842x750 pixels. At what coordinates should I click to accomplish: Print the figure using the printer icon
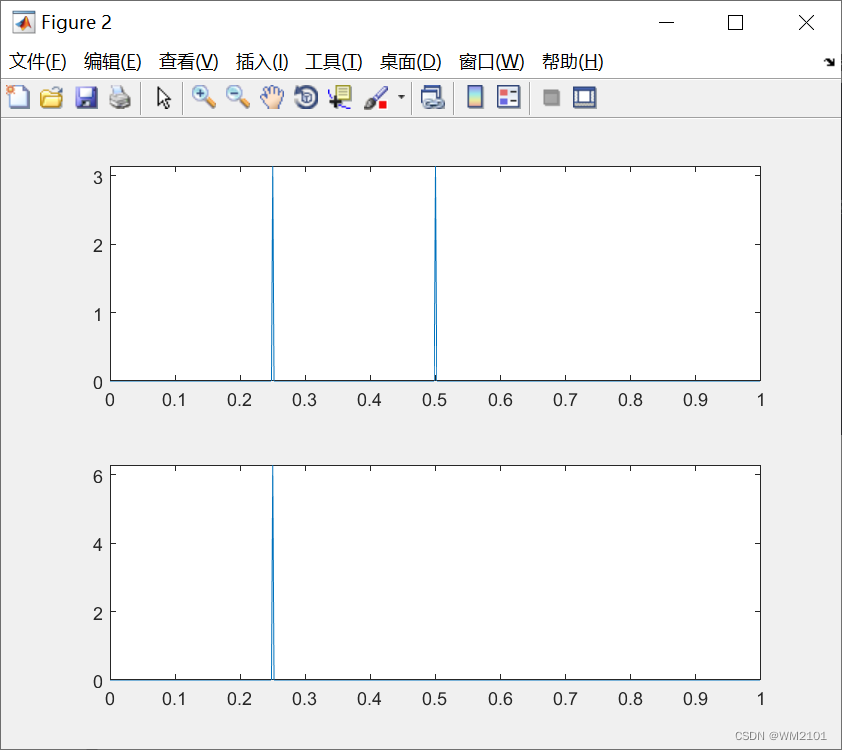tap(120, 98)
